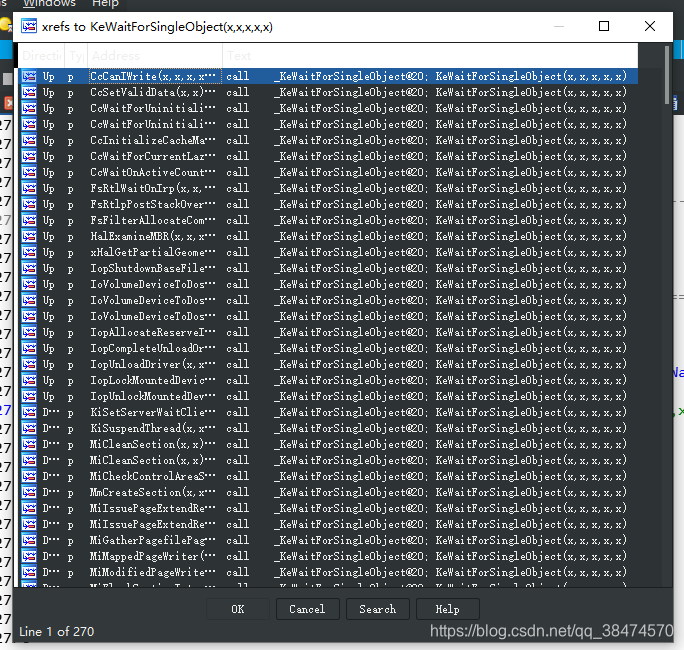Select the IopShutdownBaseFile xref row icon
The width and height of the screenshot is (684, 650).
(29, 268)
